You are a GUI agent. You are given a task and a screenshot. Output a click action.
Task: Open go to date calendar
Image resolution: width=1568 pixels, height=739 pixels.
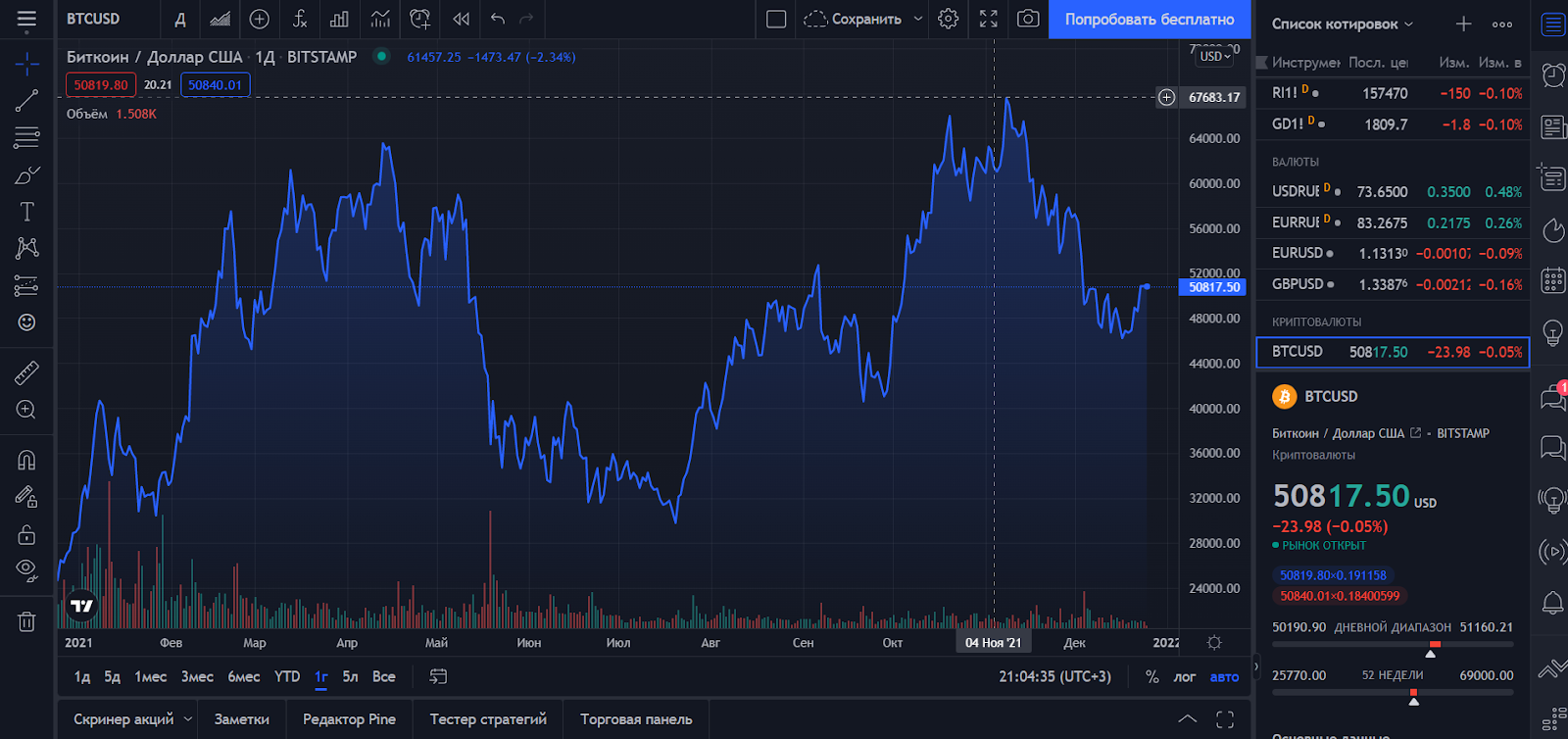pyautogui.click(x=438, y=676)
